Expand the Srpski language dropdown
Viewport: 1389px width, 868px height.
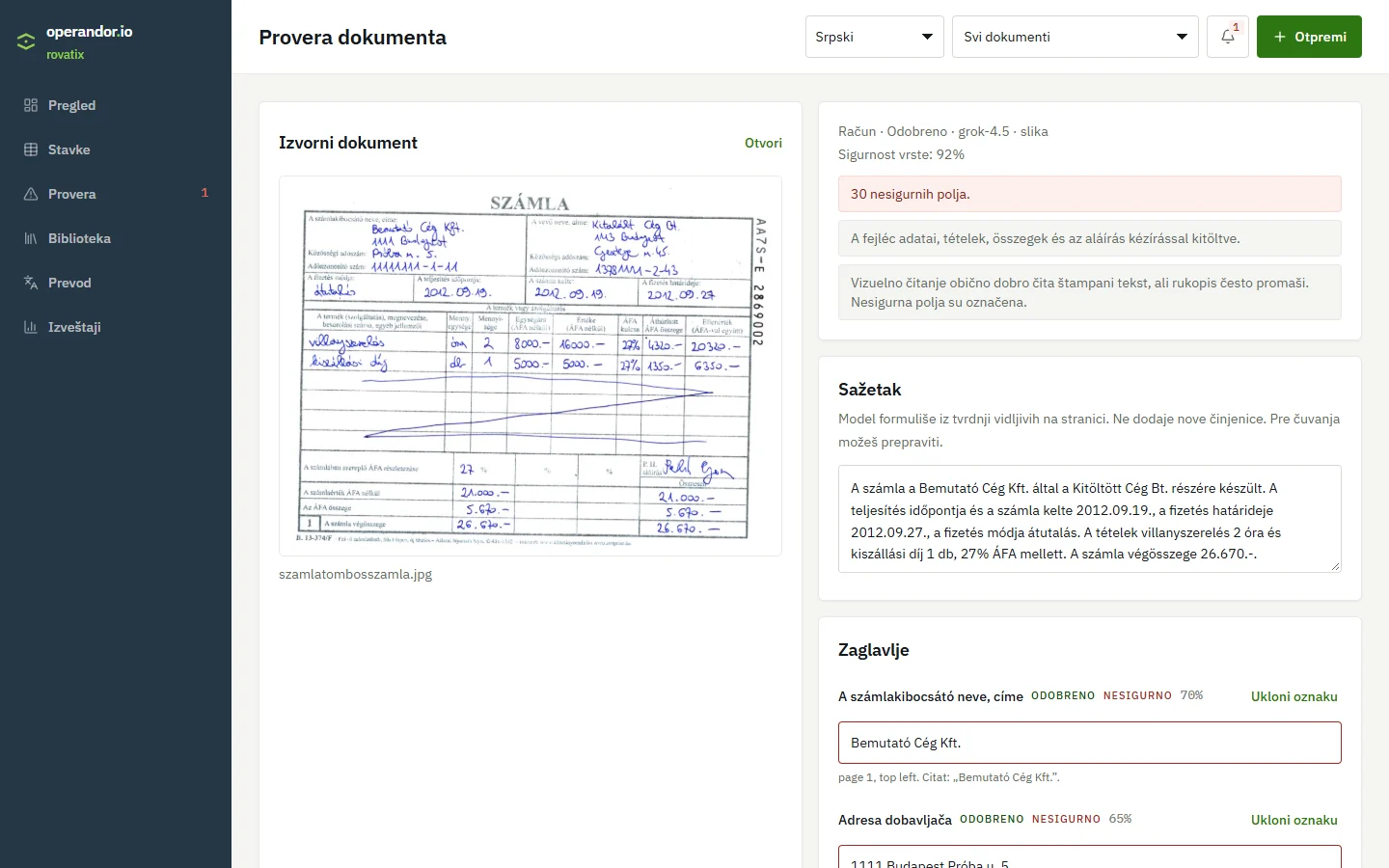(875, 37)
